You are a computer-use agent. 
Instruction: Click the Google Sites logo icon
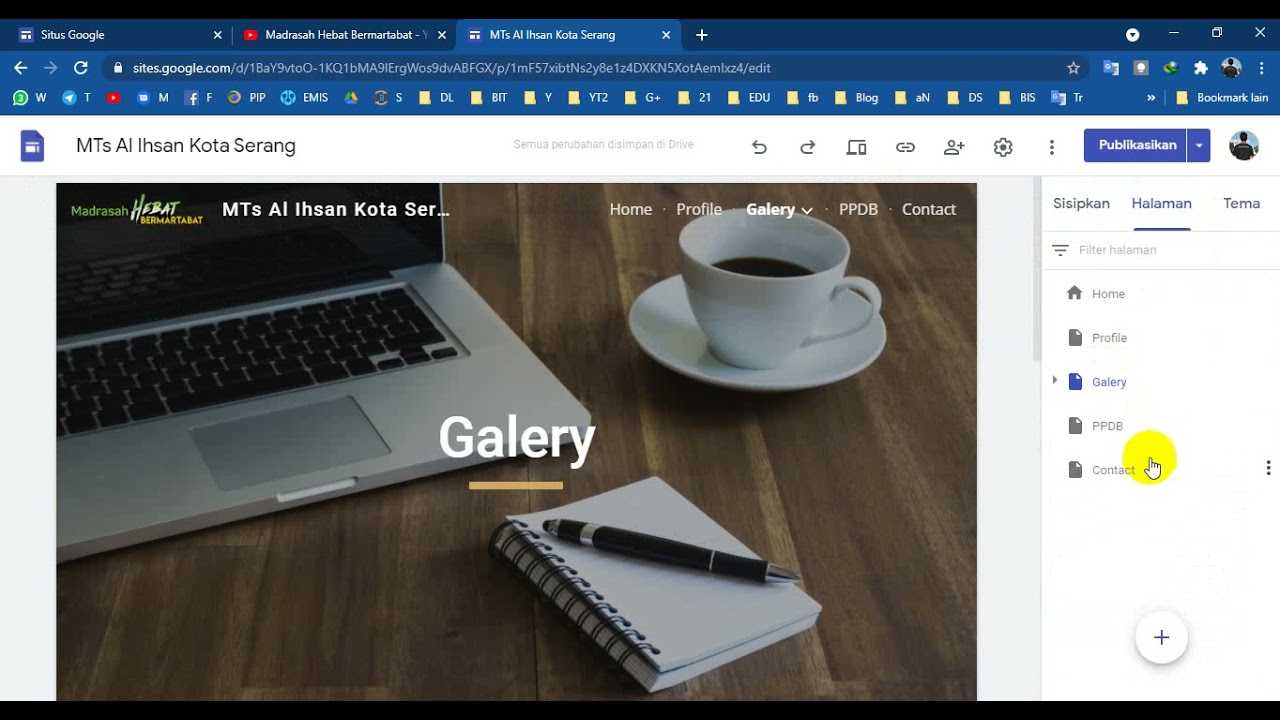tap(32, 146)
